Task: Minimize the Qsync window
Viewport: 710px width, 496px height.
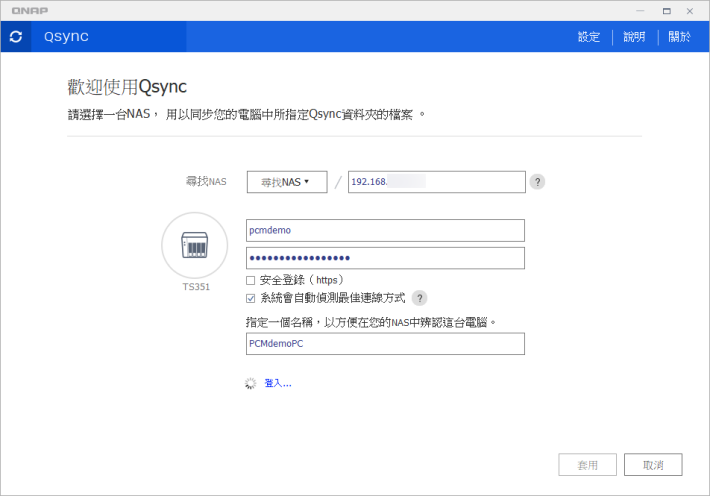Action: [x=640, y=11]
